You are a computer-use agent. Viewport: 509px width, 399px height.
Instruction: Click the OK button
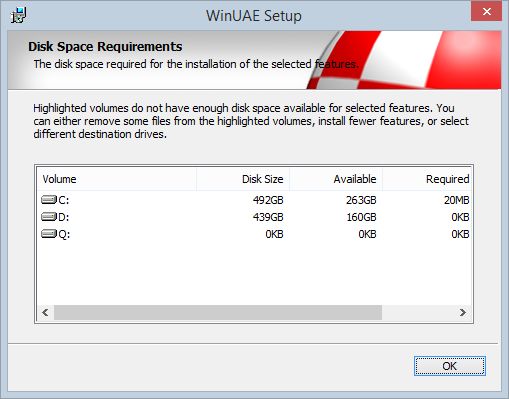tap(450, 366)
